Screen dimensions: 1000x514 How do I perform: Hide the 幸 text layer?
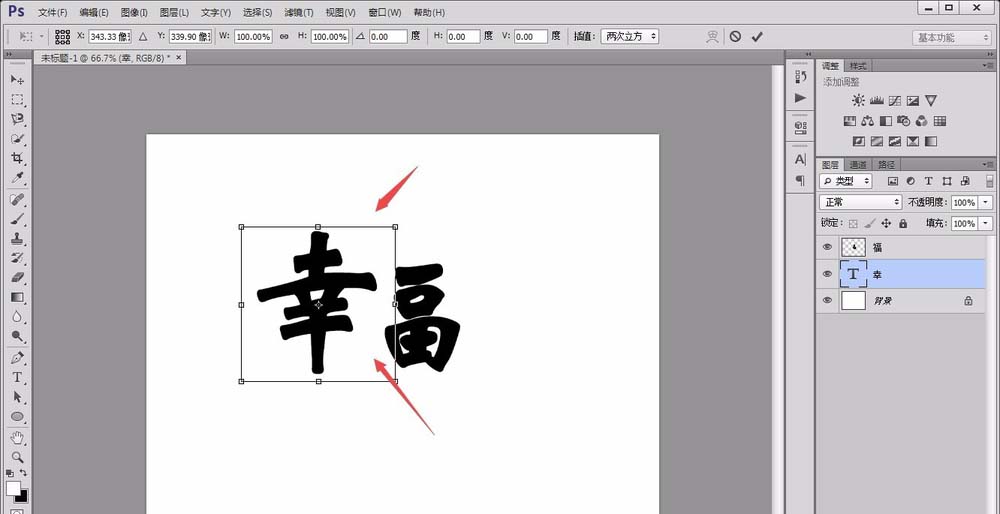[827, 274]
